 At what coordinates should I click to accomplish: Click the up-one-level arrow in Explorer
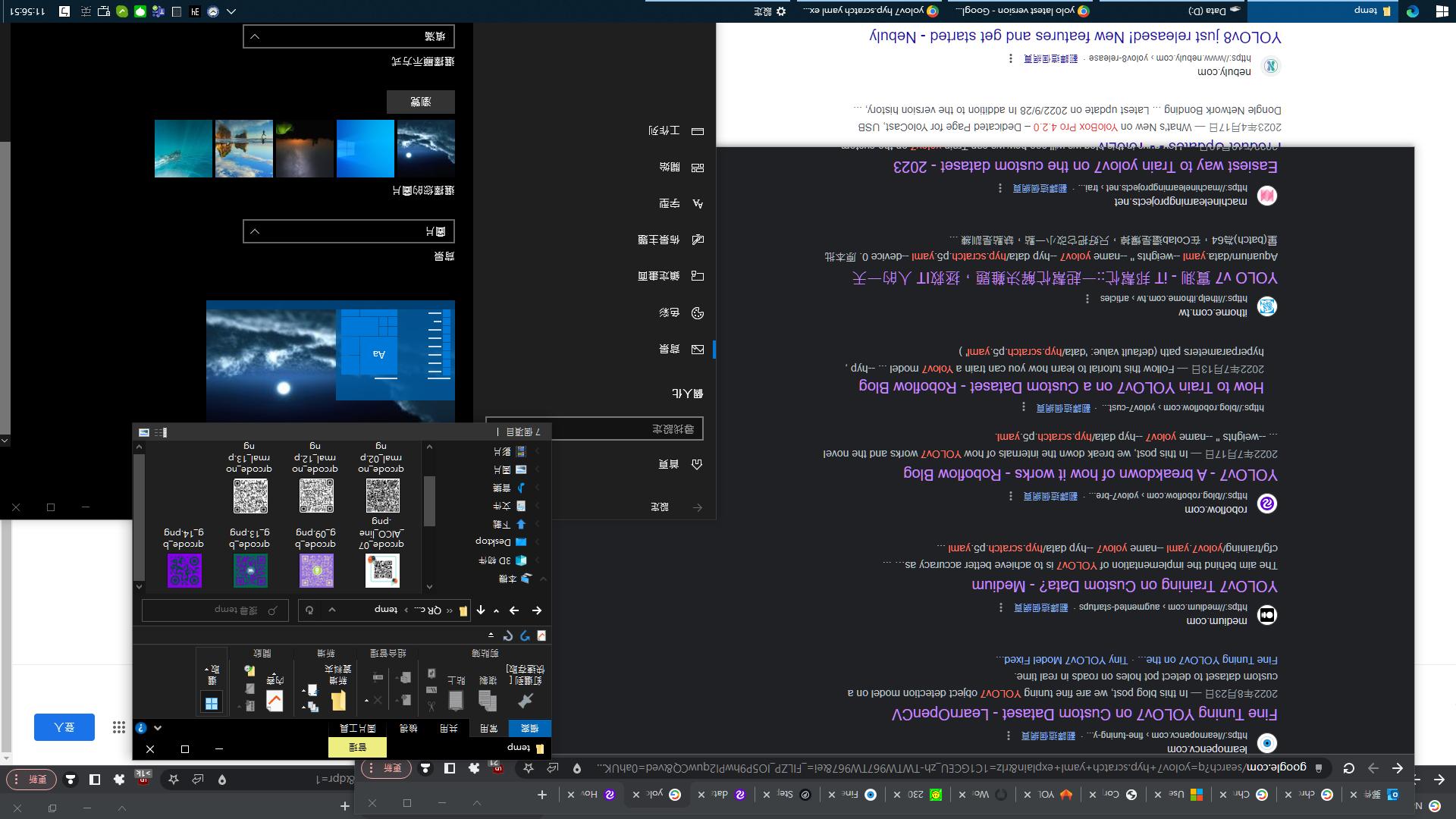pos(481,610)
